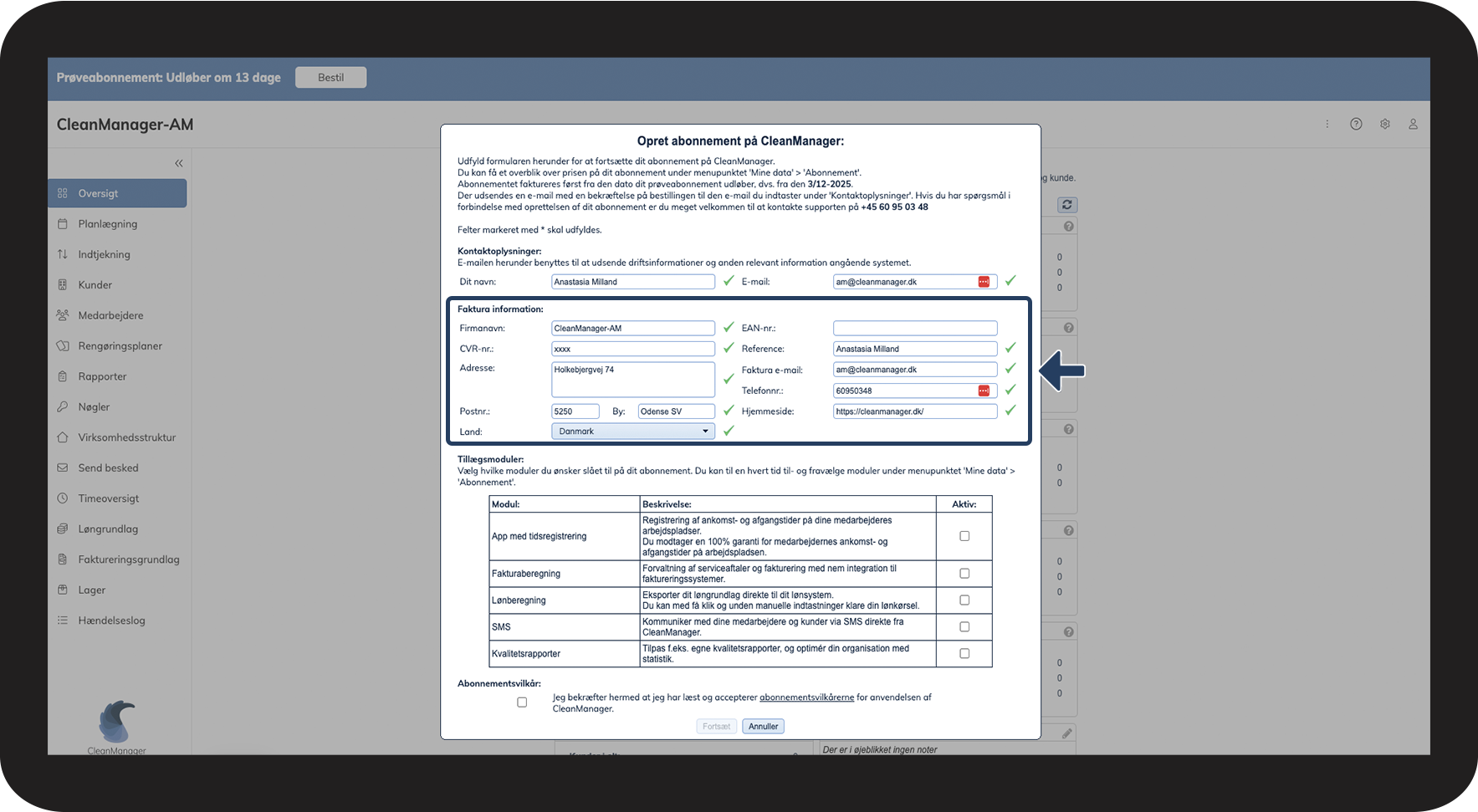Click the Adresse text area
Viewport: 1478px width, 812px height.
click(633, 380)
